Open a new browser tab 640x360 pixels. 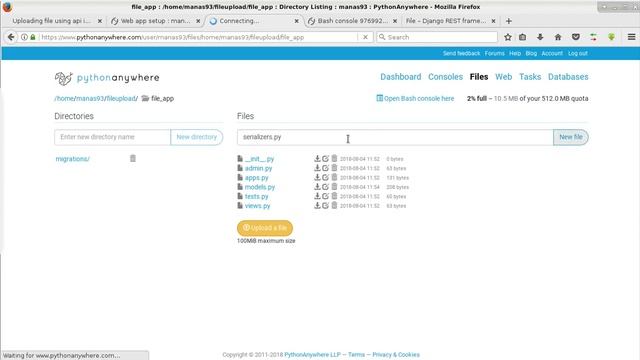(509, 21)
